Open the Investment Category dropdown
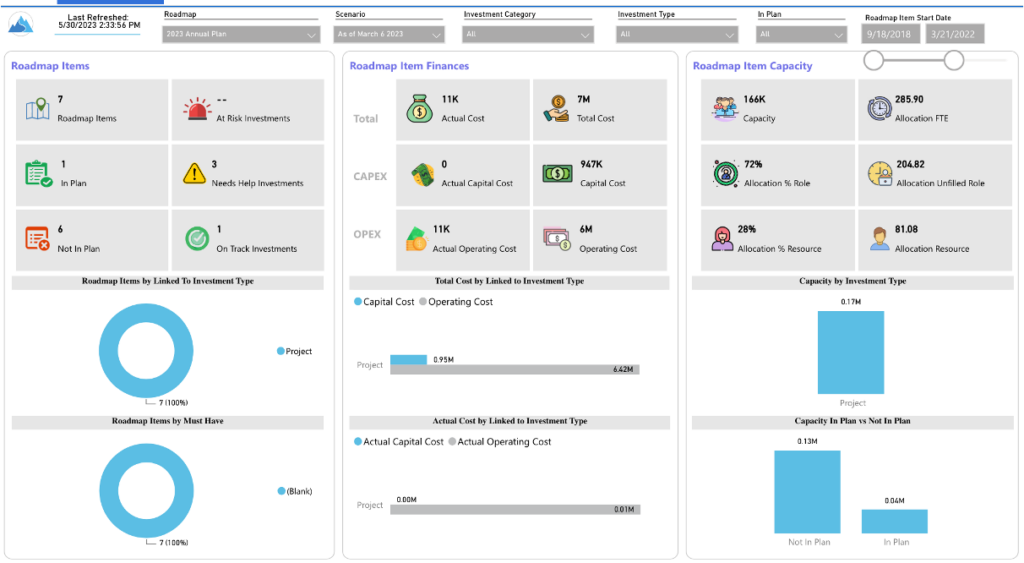This screenshot has width=1024, height=563. tap(528, 34)
